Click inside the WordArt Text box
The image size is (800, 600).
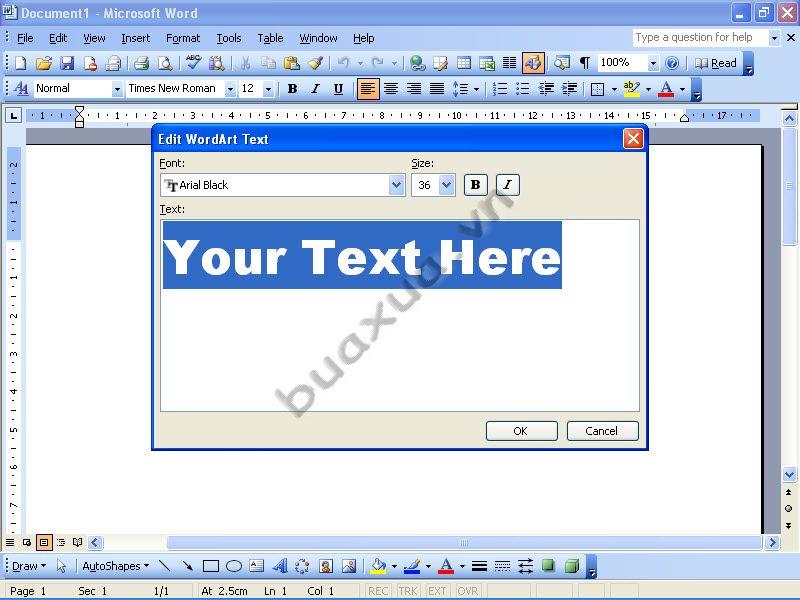point(399,315)
